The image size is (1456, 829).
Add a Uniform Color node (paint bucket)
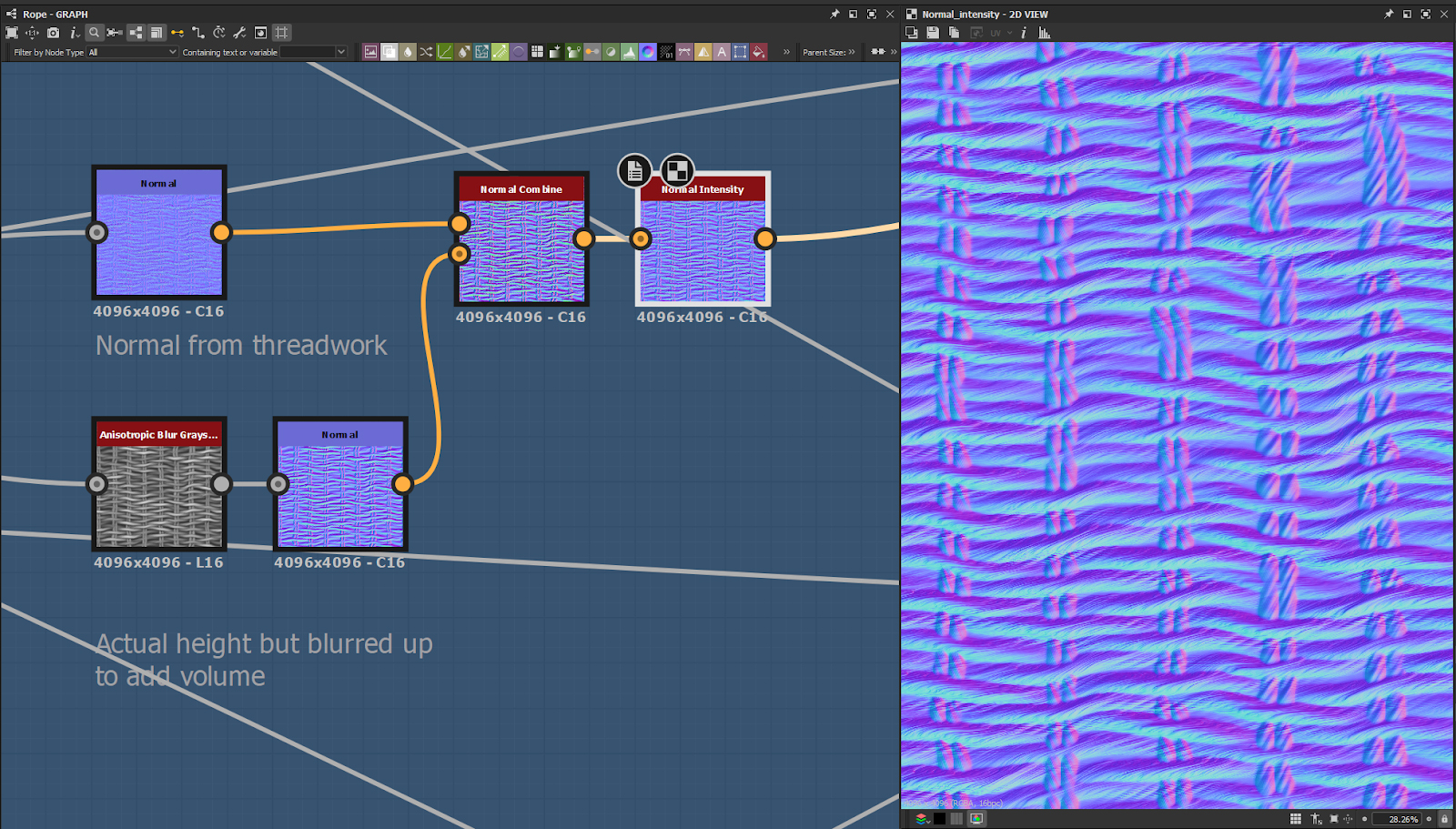[758, 52]
